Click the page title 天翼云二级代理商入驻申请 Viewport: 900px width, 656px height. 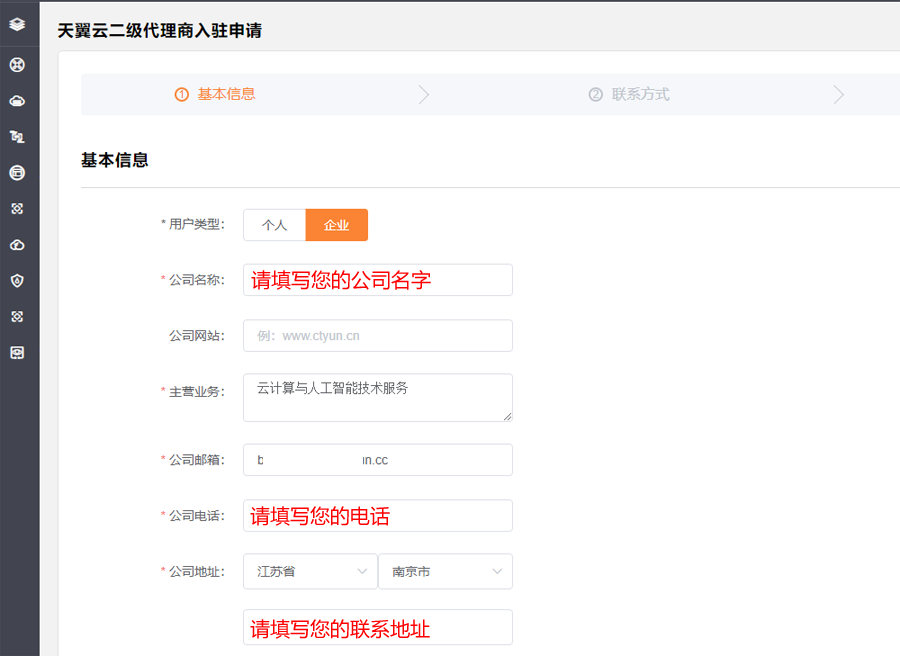pyautogui.click(x=160, y=30)
